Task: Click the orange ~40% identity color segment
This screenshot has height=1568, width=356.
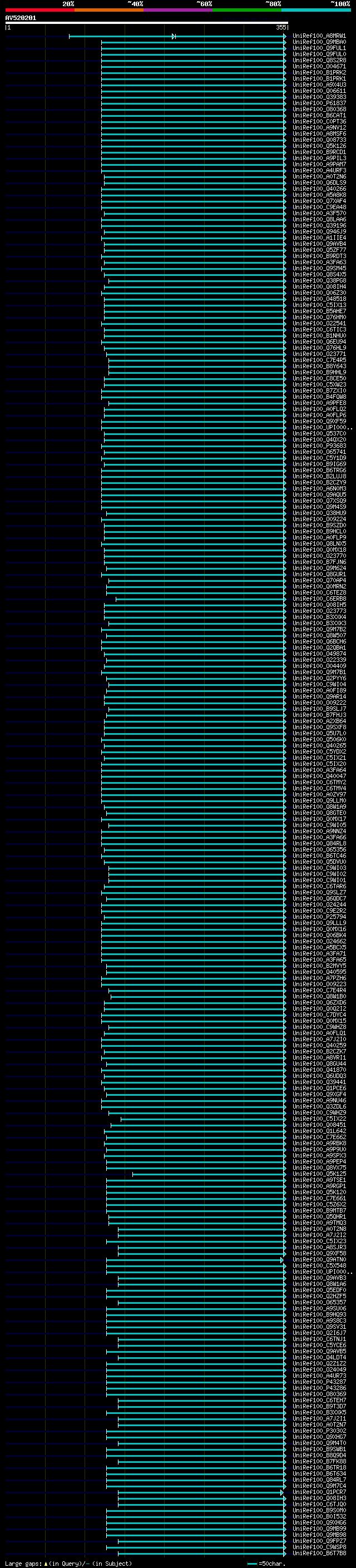Action: [x=109, y=10]
